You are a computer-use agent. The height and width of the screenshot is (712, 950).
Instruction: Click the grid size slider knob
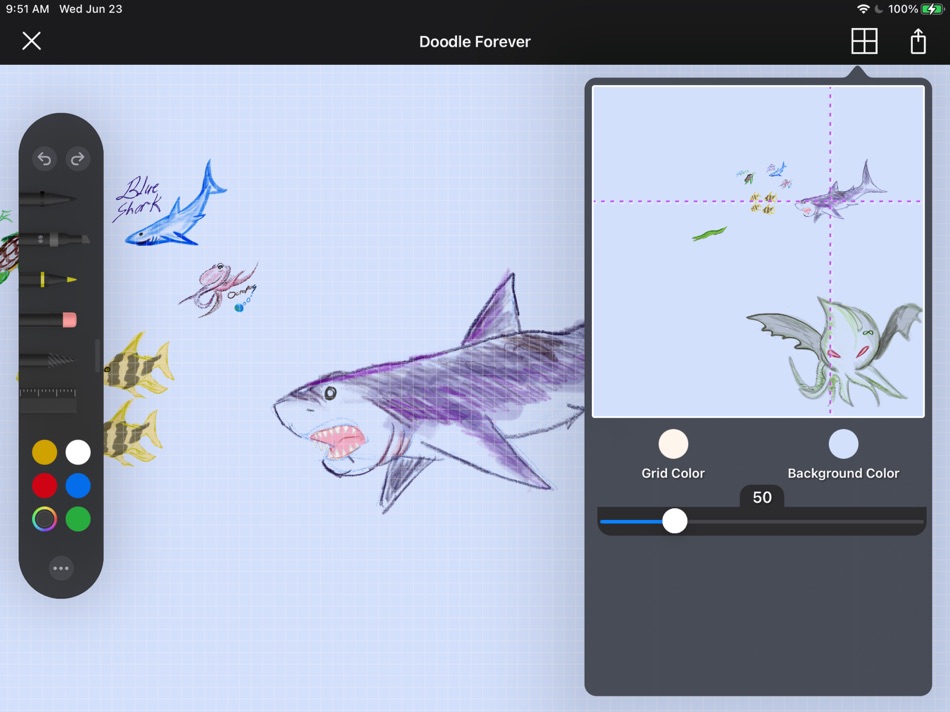coord(674,521)
